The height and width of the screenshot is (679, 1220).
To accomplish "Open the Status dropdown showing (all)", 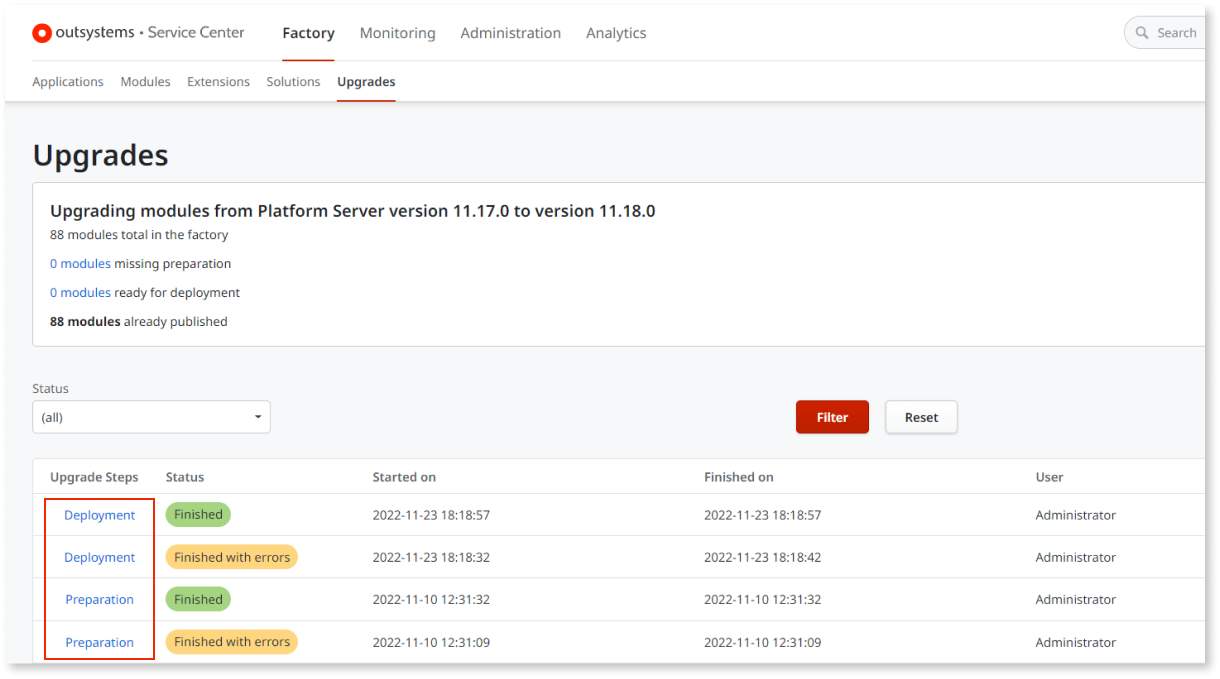I will [x=150, y=417].
